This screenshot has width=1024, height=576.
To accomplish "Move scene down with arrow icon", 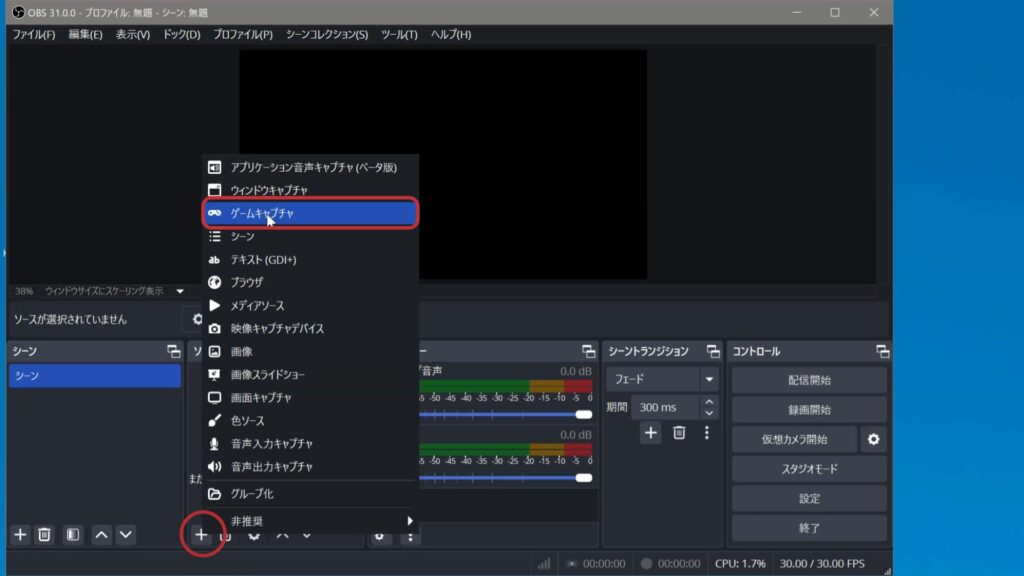I will click(x=125, y=535).
